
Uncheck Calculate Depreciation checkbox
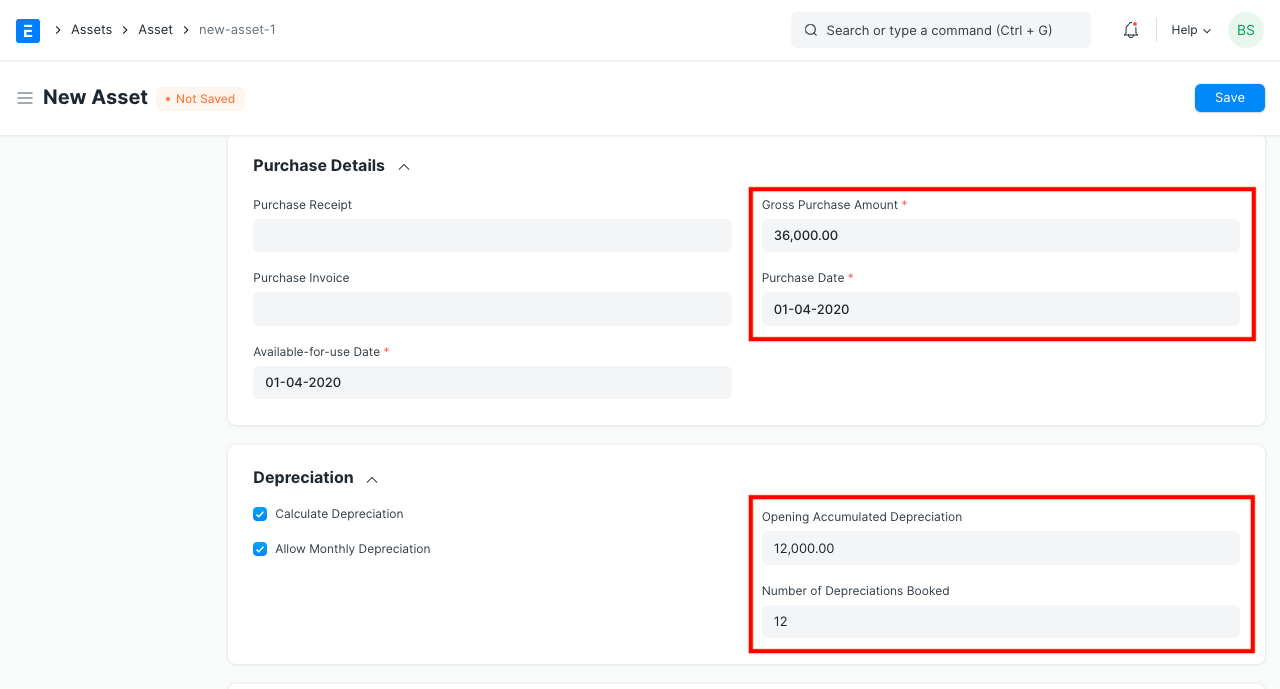point(260,514)
